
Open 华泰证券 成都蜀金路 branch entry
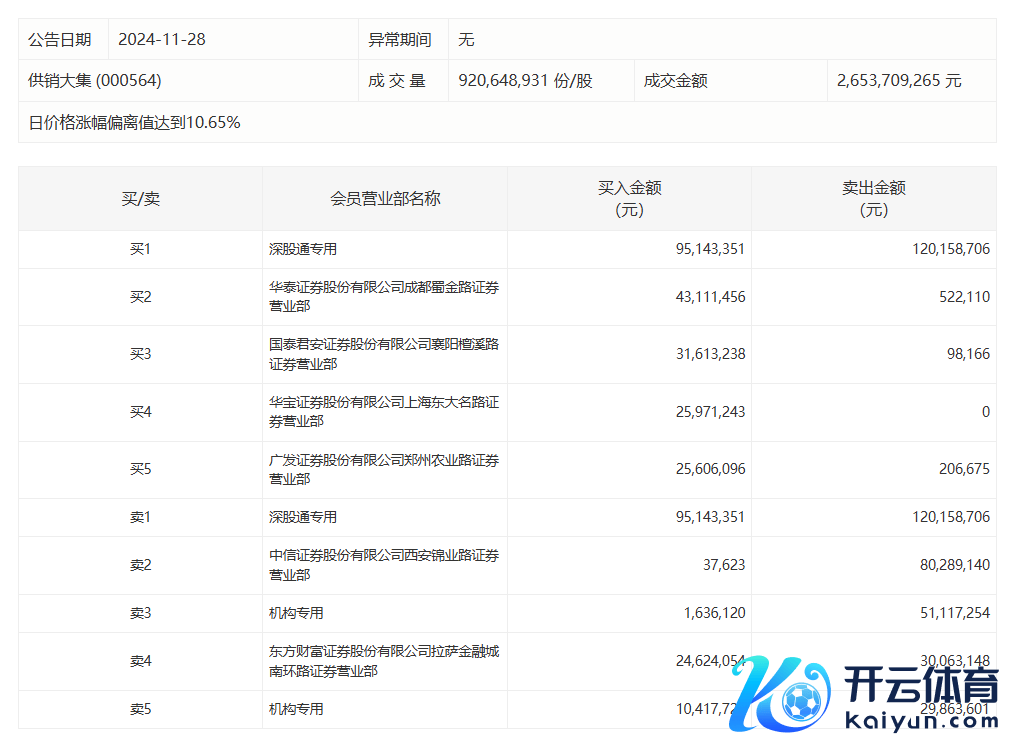pyautogui.click(x=384, y=297)
